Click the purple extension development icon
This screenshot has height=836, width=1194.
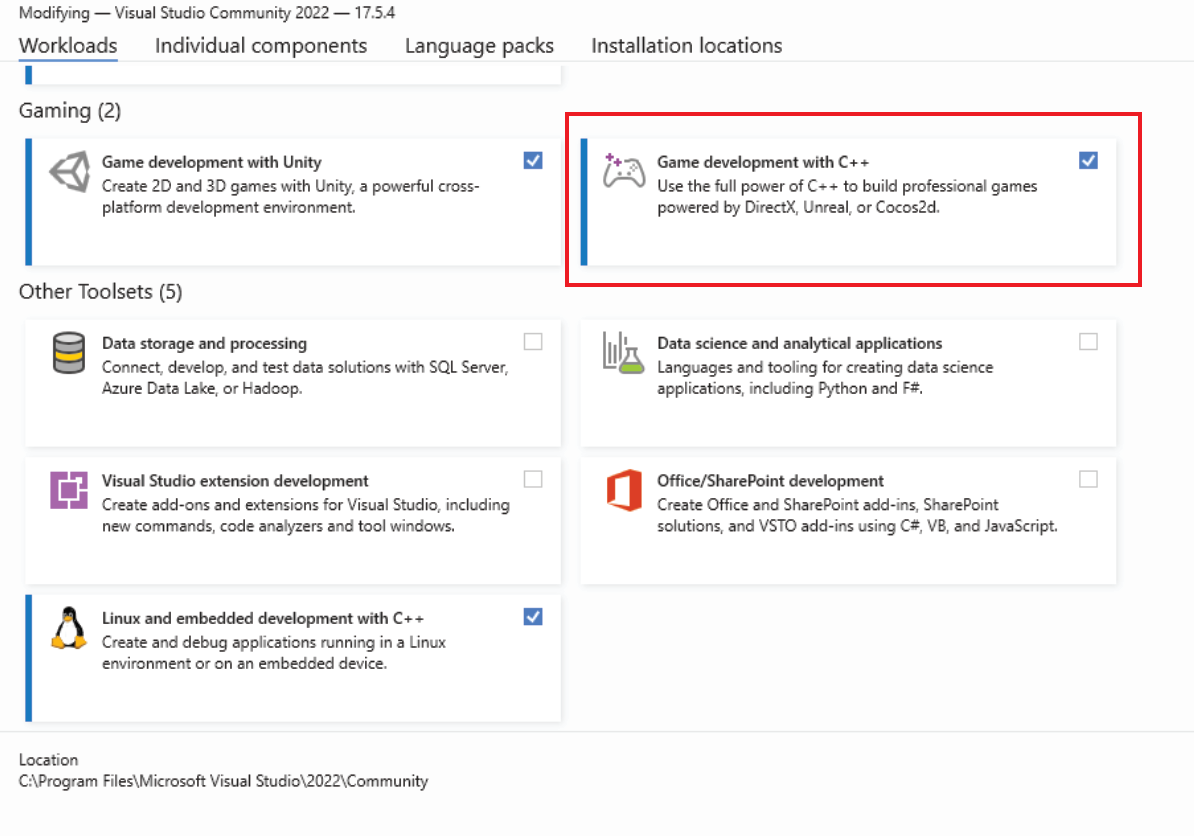point(69,490)
